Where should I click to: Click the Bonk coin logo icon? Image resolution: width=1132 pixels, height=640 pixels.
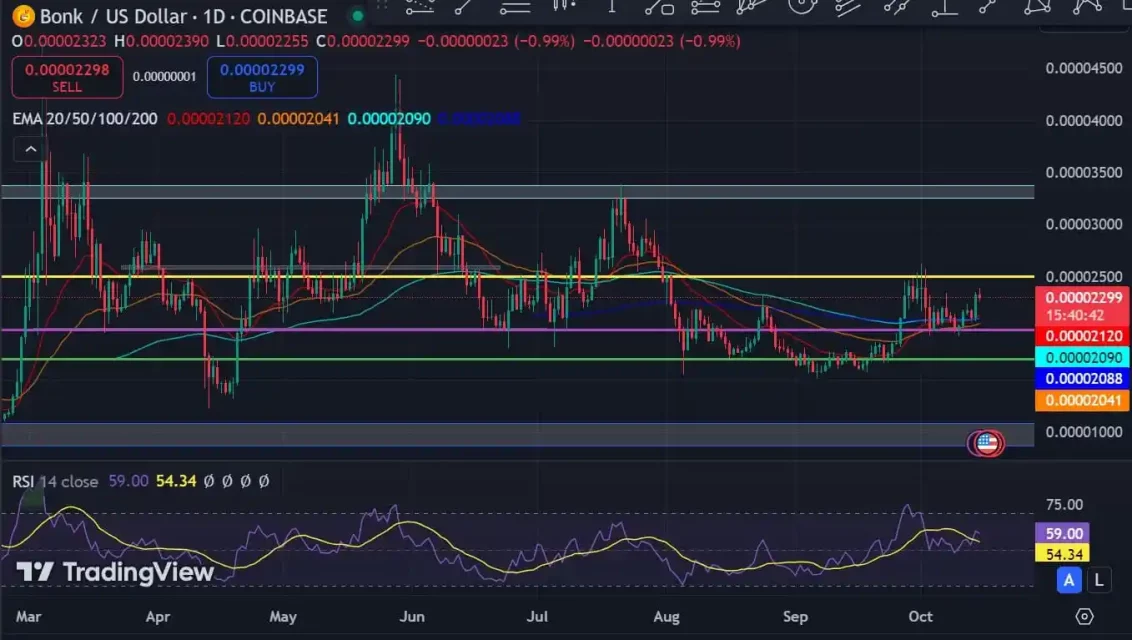(x=23, y=15)
